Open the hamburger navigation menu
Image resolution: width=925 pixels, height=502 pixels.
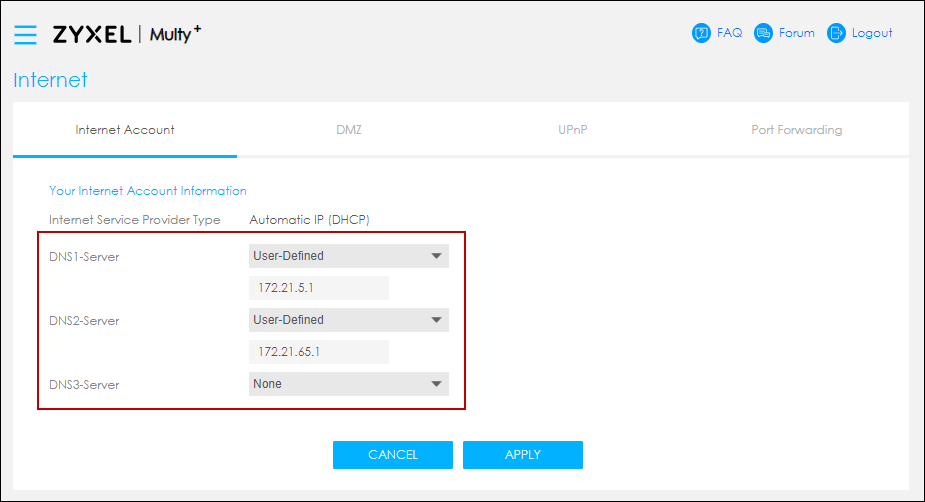(25, 35)
